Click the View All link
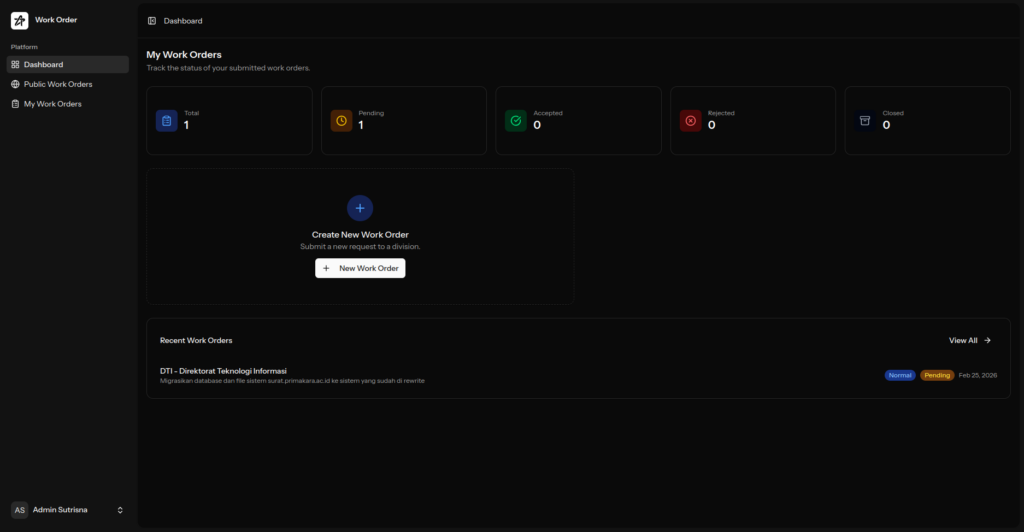The image size is (1024, 532). coord(969,340)
